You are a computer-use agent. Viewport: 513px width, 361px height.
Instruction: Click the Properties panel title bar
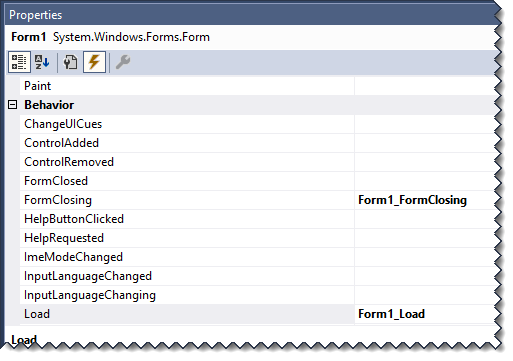point(250,15)
